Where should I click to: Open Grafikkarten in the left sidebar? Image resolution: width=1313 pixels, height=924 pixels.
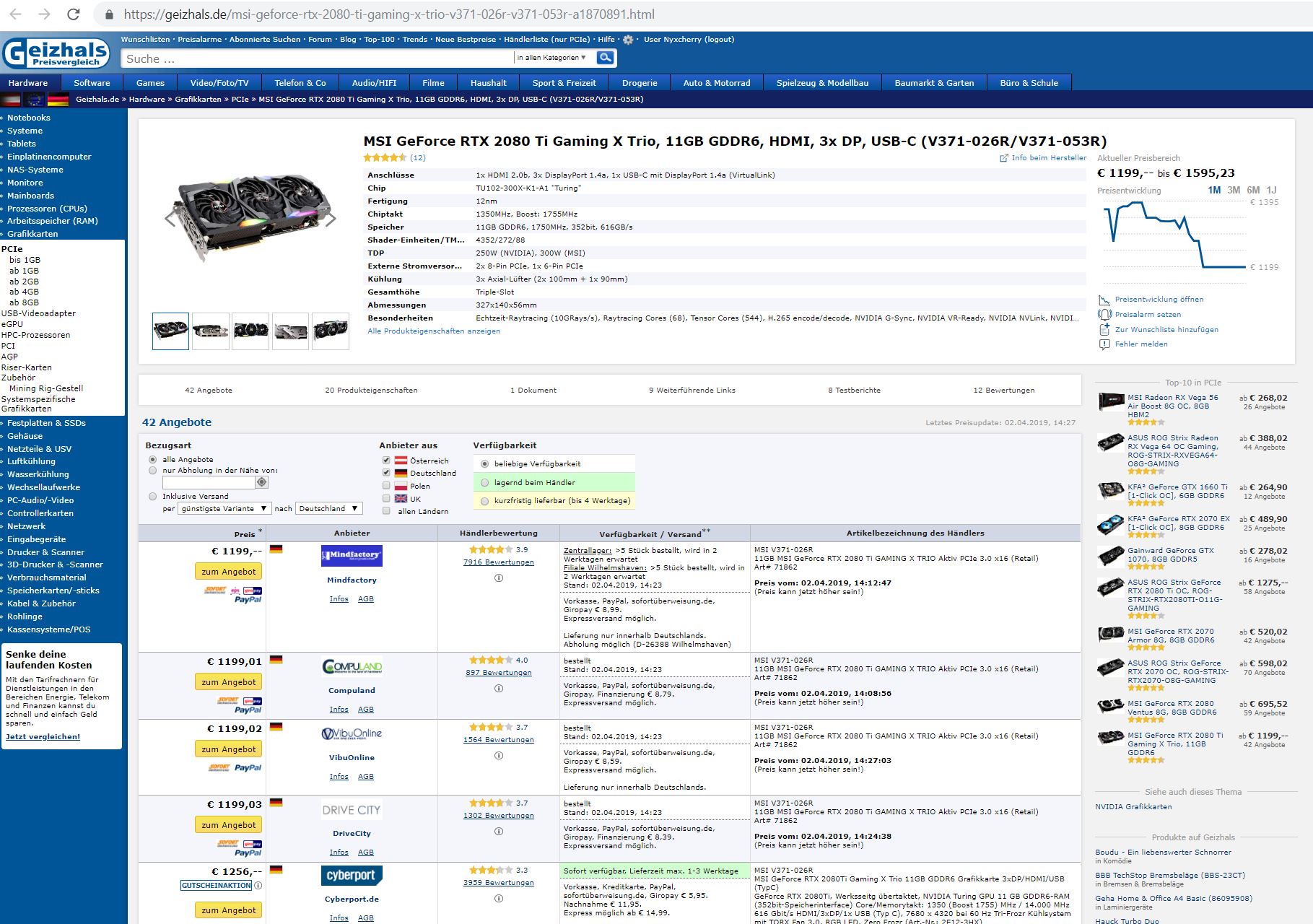(32, 234)
